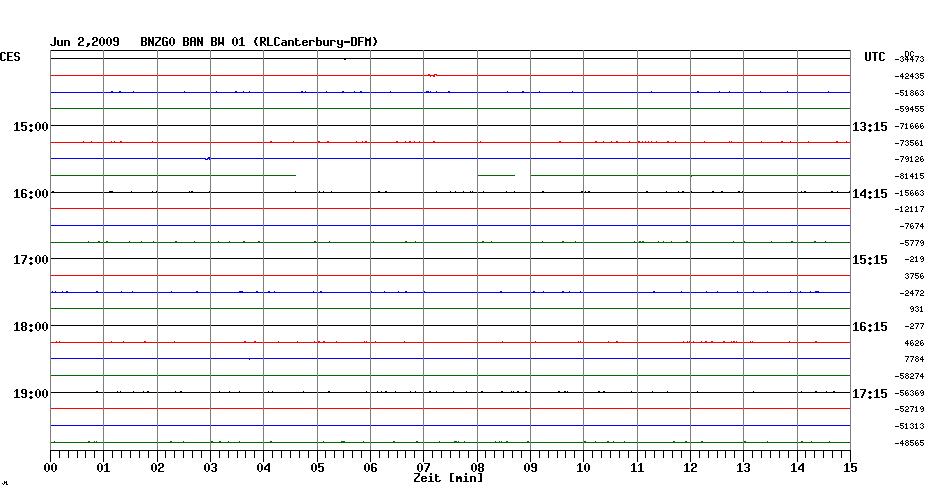Click the 17:15 UTC time label
The width and height of the screenshot is (930, 494).
870,393
